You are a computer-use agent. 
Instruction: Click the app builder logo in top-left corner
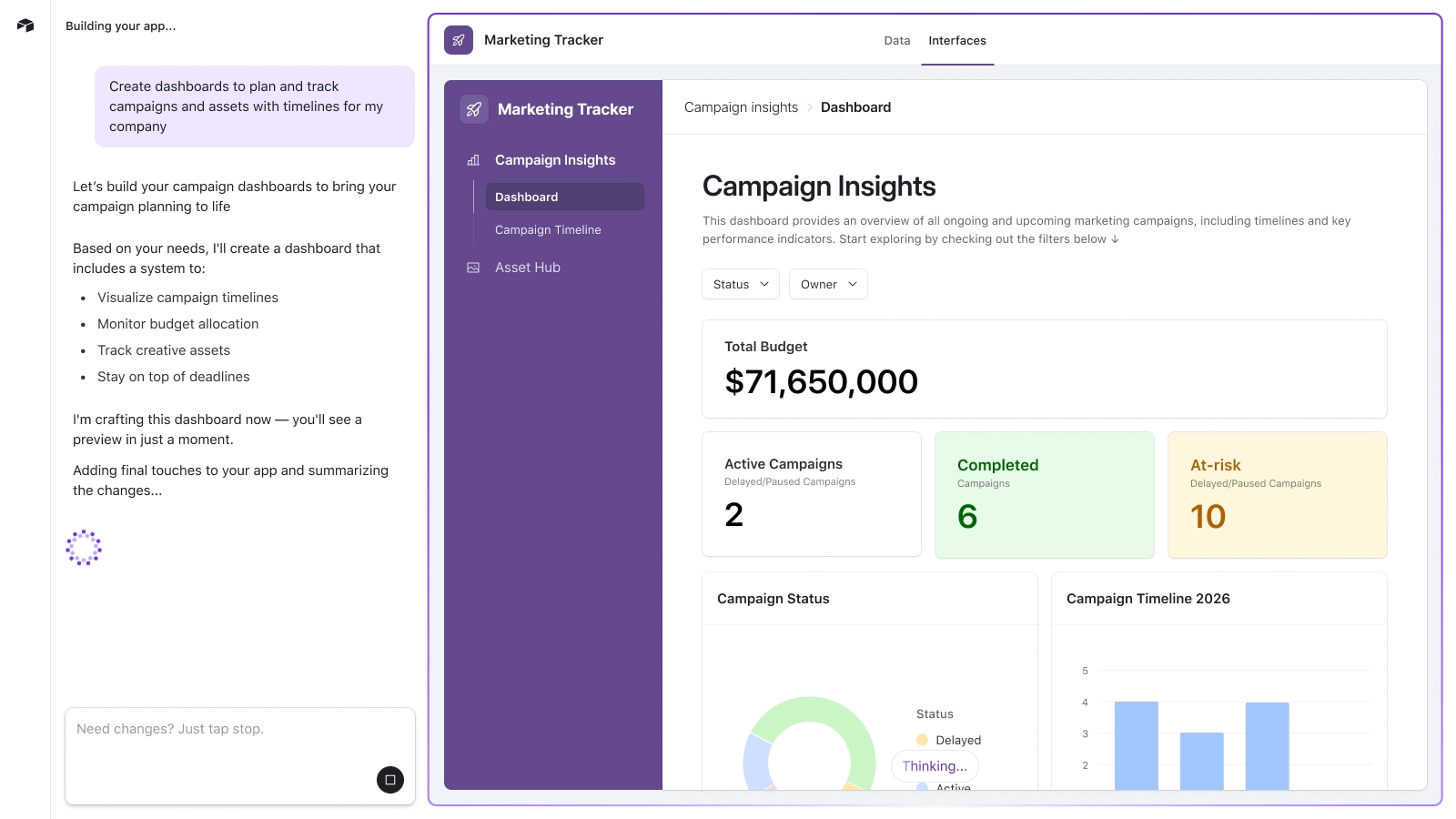(25, 25)
